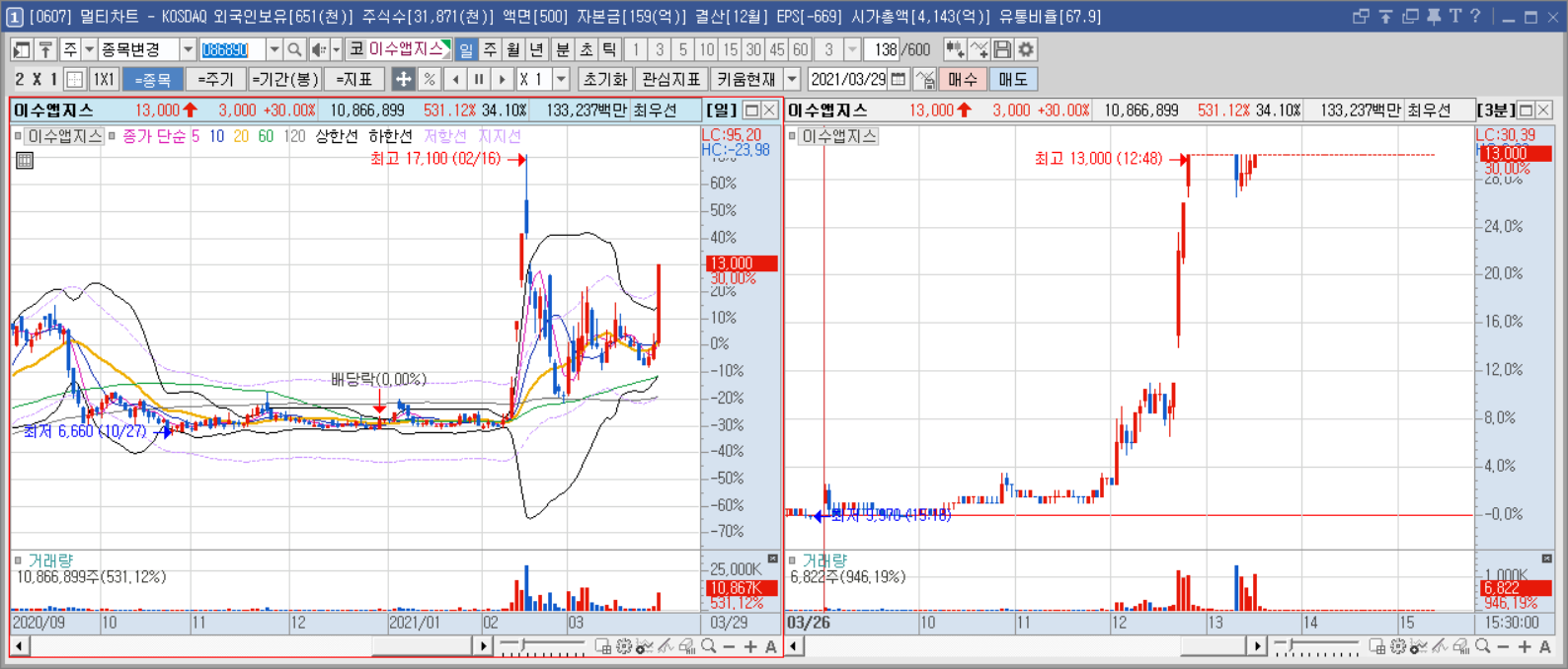Screen dimensions: 1568x669
Task: Open the 주 dropdown arrow
Action: tap(89, 49)
